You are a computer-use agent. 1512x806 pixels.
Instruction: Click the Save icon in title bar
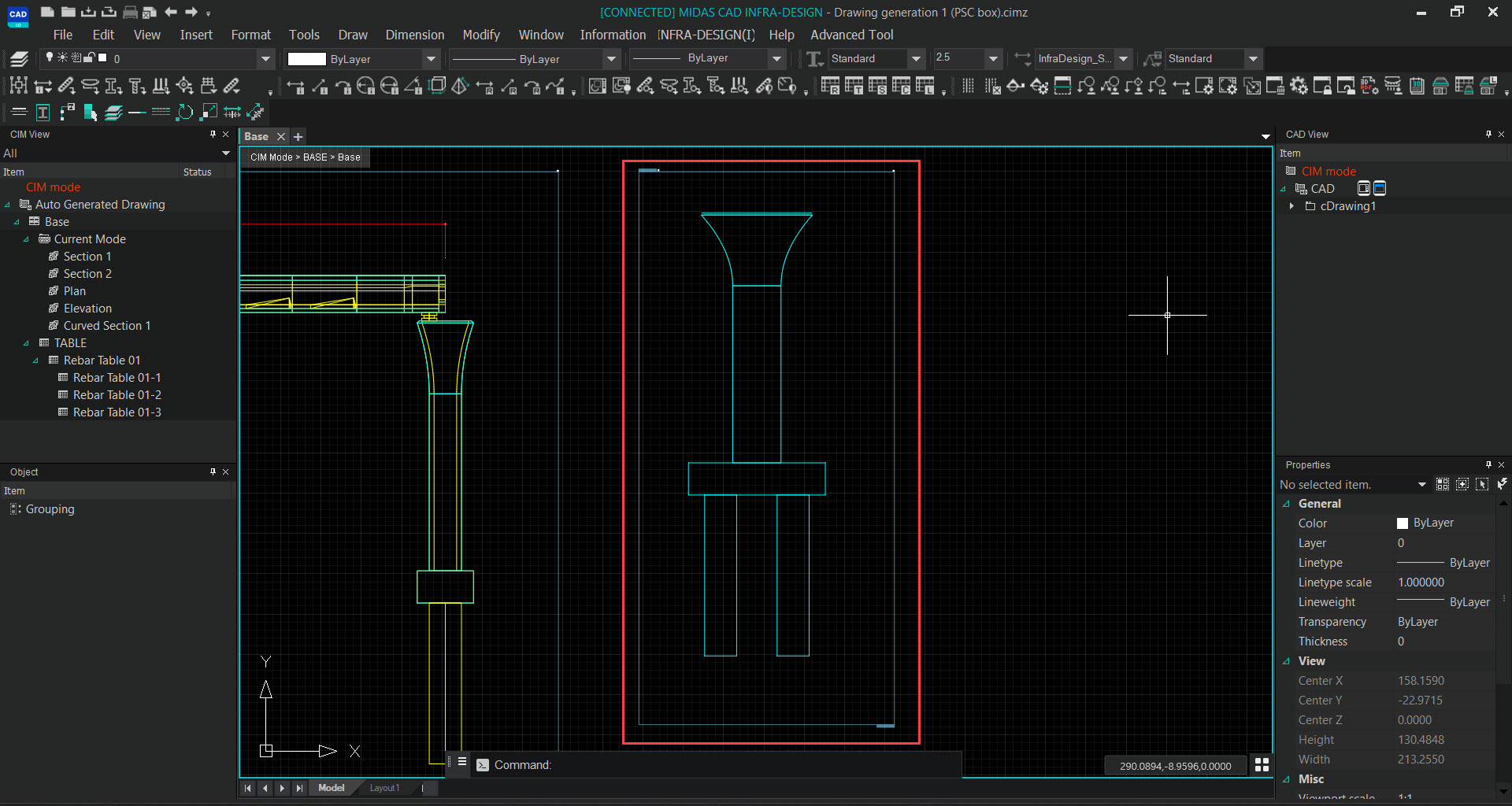(89, 12)
